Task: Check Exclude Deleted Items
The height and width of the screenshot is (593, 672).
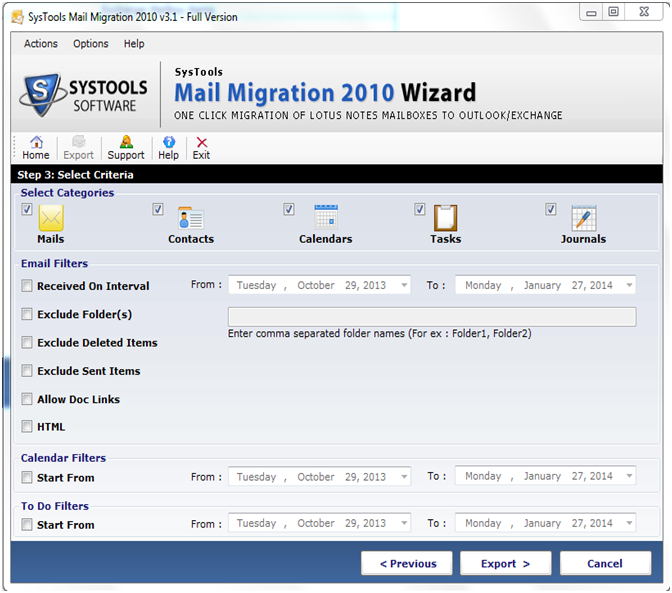Action: coord(27,342)
